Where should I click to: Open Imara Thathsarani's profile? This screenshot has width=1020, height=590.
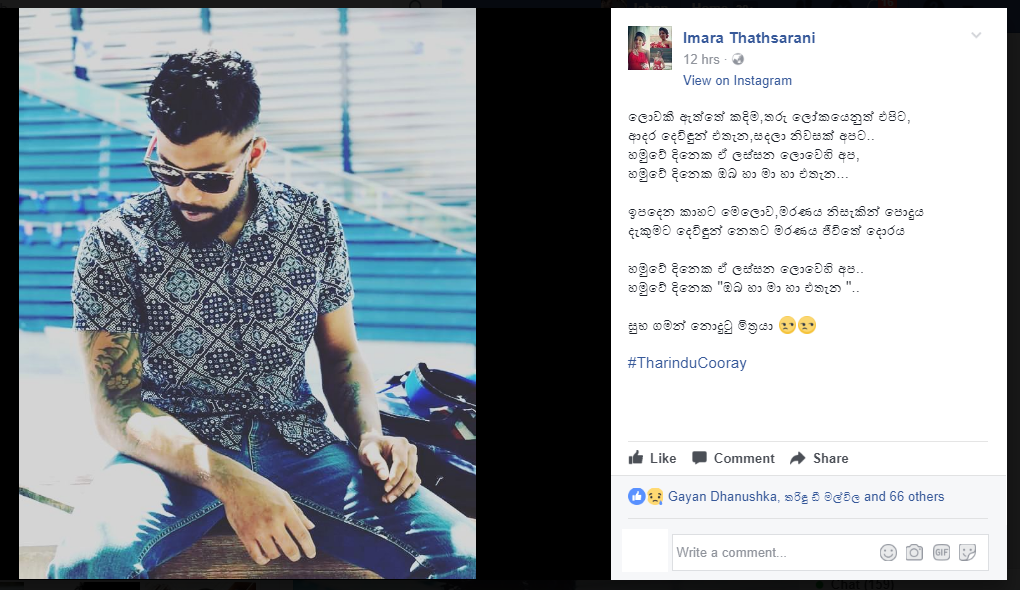[x=749, y=38]
